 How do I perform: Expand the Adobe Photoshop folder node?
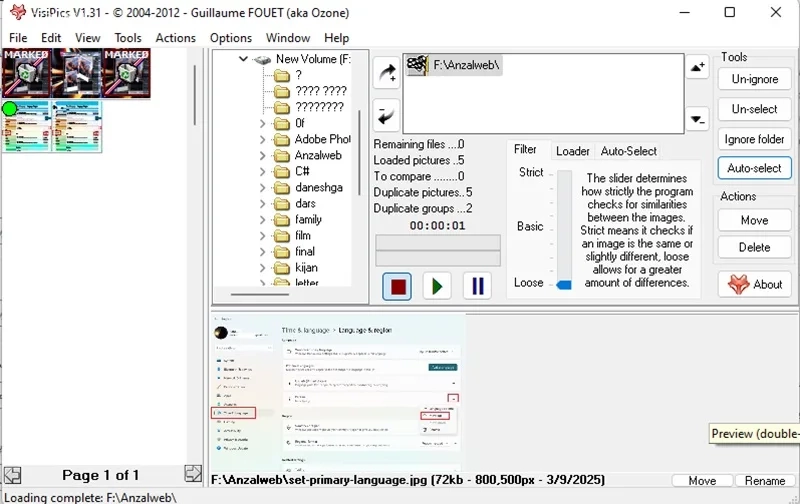(x=262, y=139)
